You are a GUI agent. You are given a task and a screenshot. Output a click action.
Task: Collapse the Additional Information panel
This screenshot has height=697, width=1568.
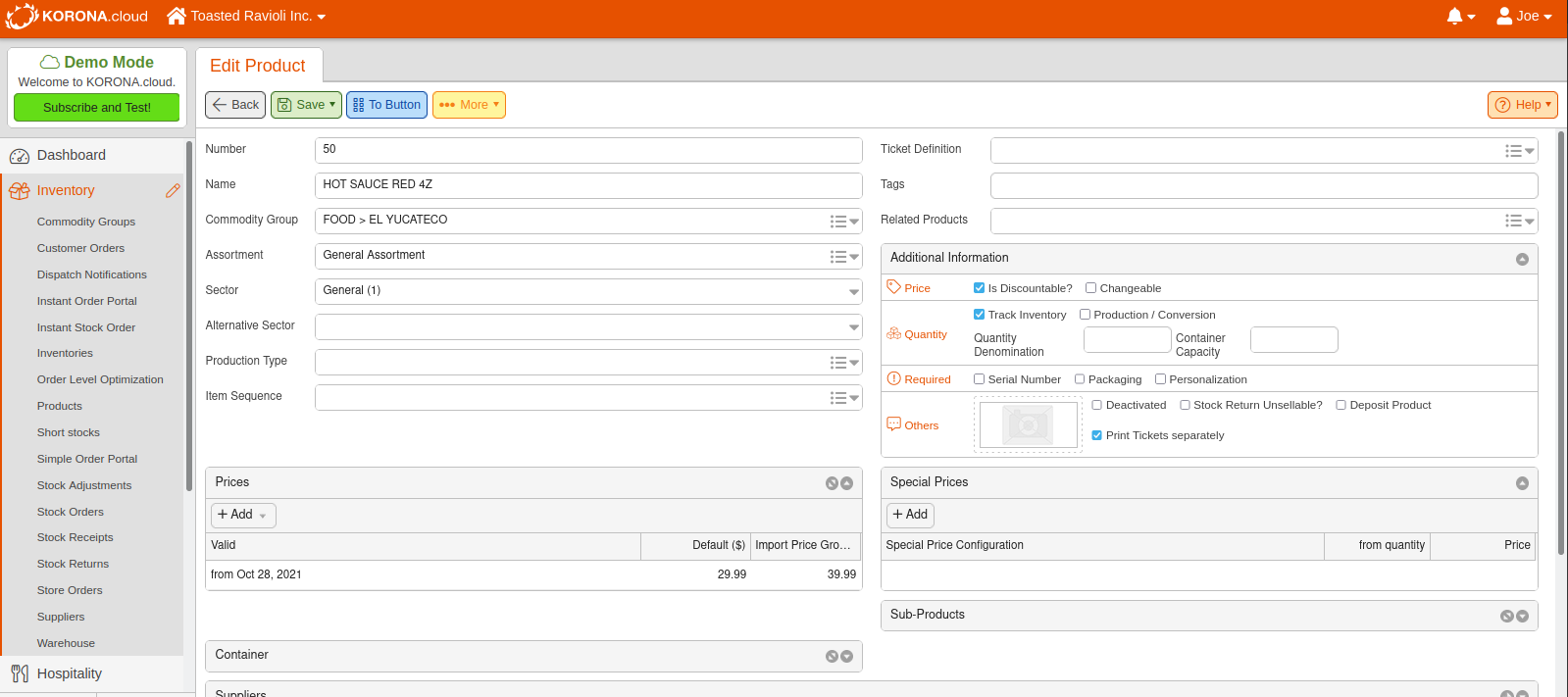(x=1522, y=259)
